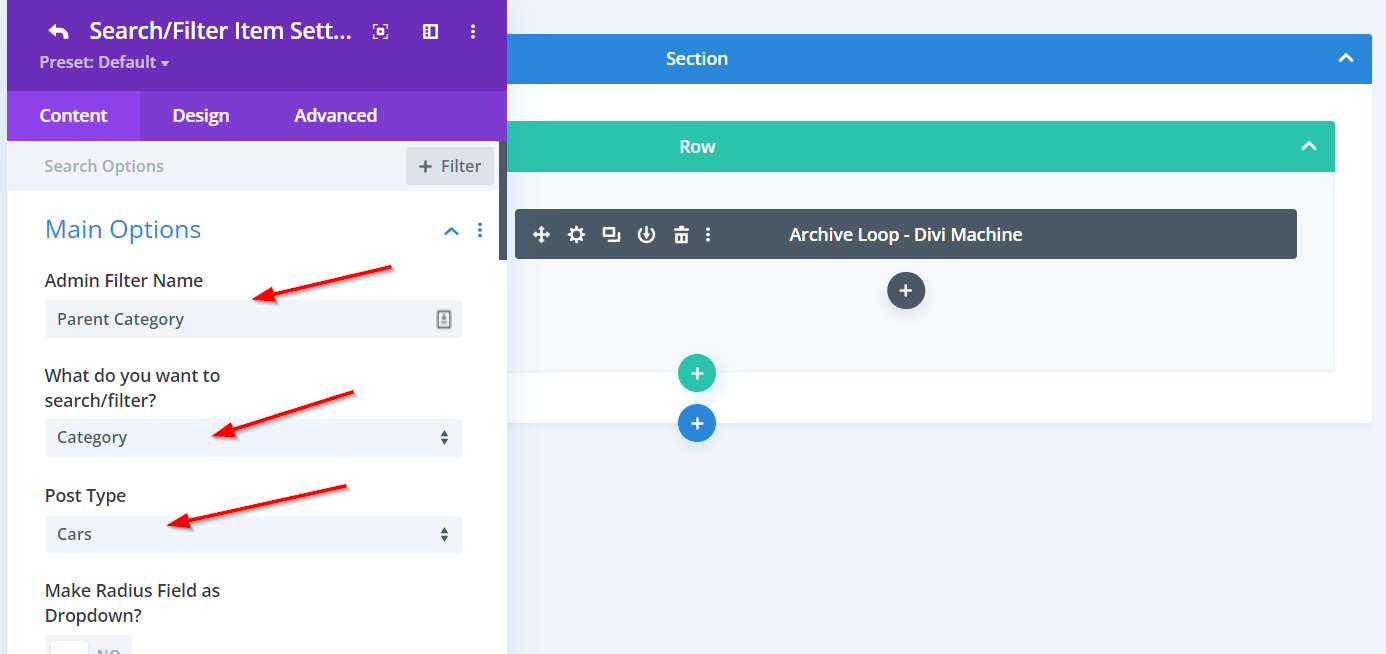
Task: Open Archive Loop module settings gear
Action: 576,235
